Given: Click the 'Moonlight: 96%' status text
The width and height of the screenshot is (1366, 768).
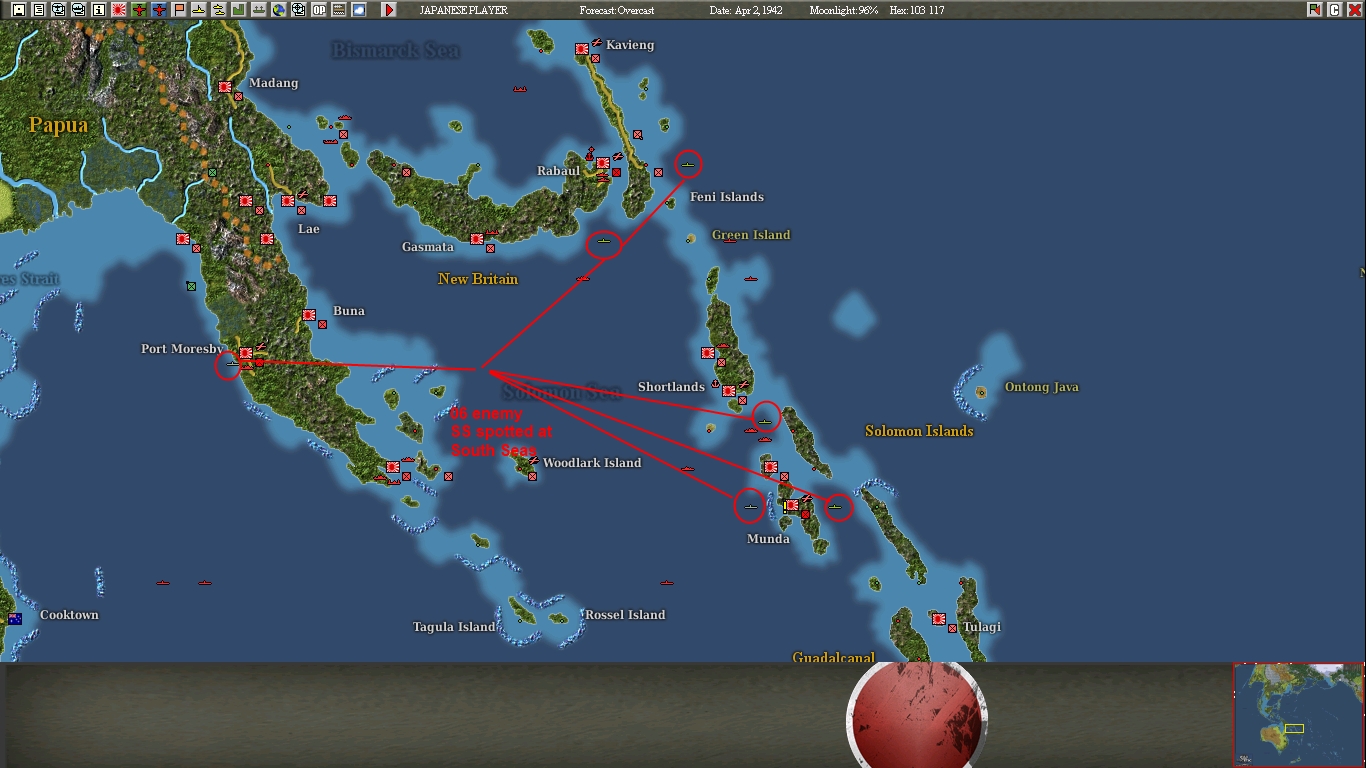Looking at the screenshot, I should click(844, 10).
